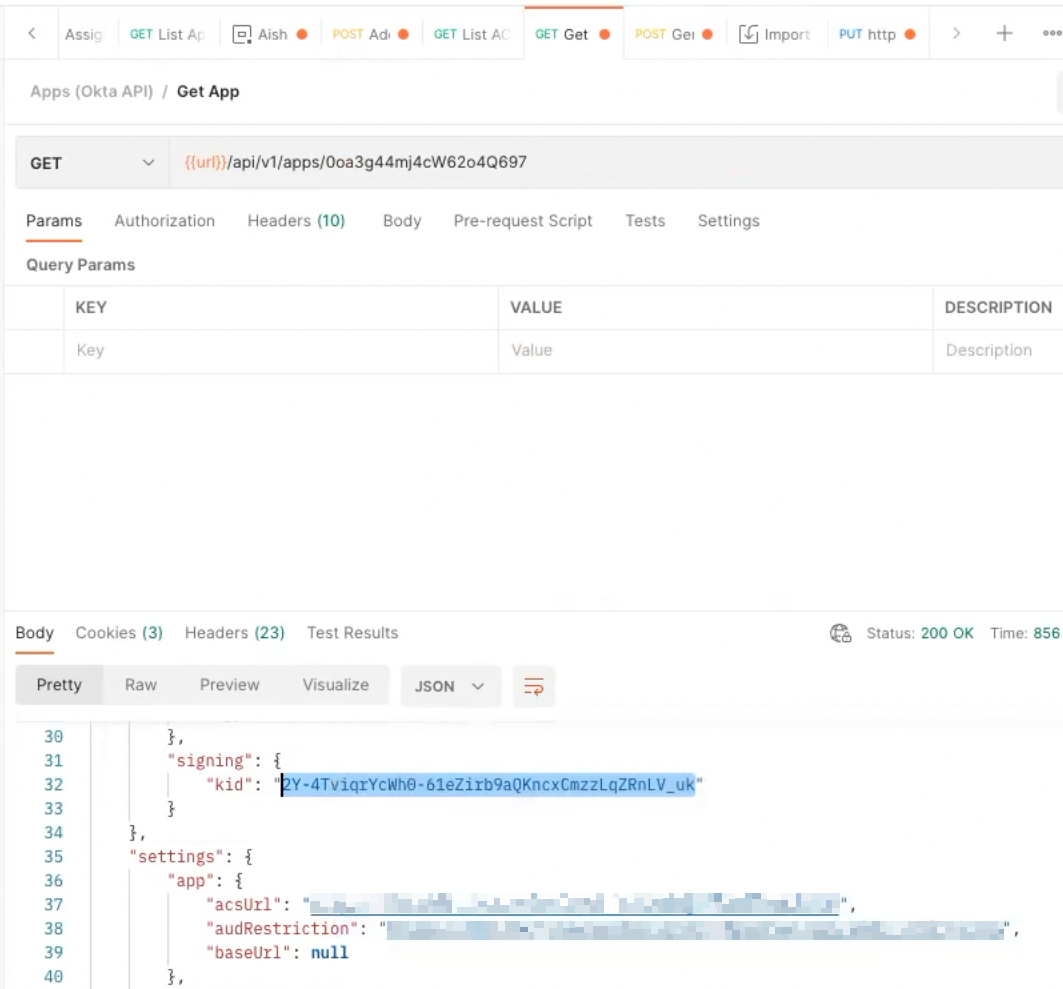
Task: Click the network globe icon near Status
Action: click(840, 633)
